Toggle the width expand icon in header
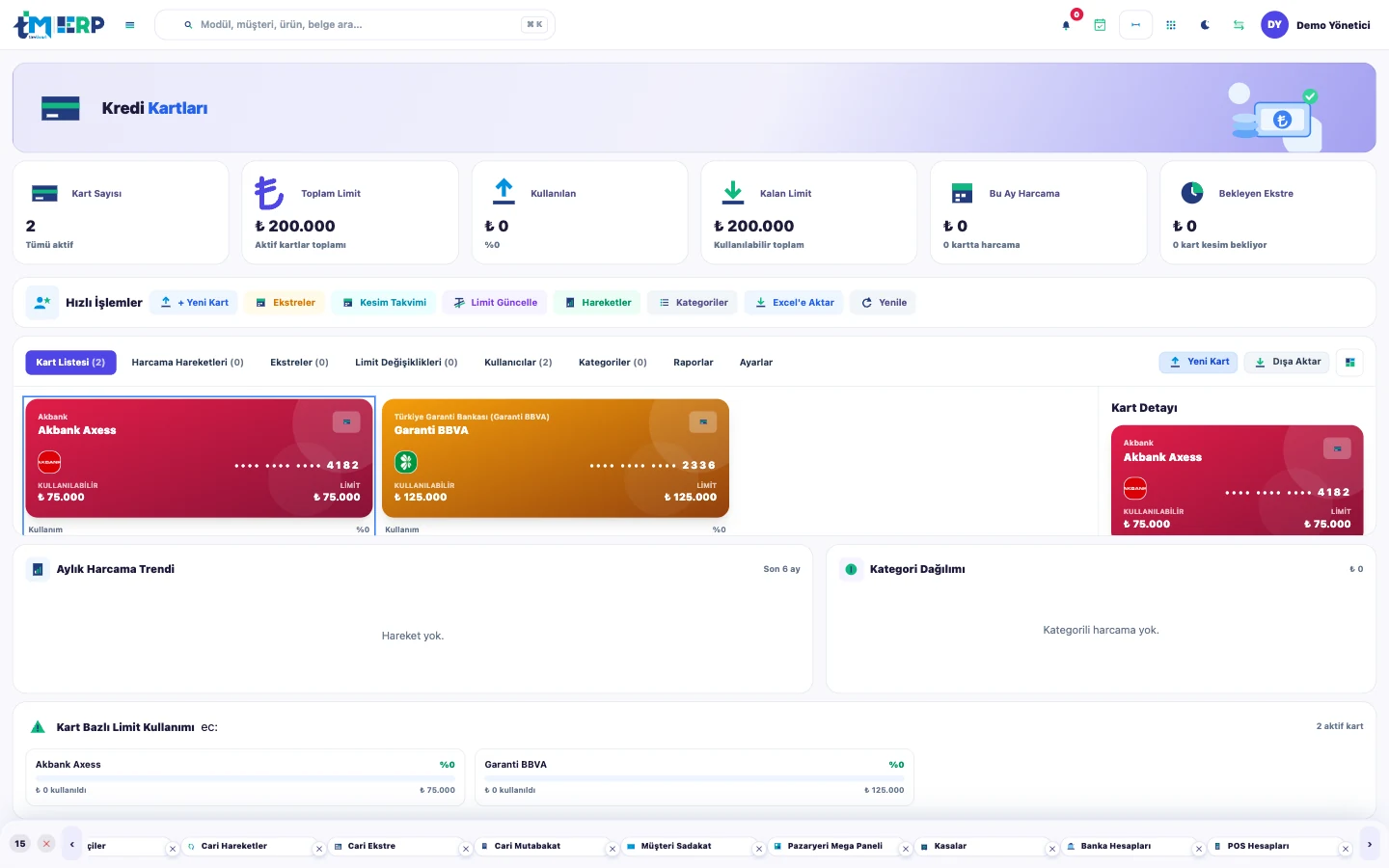The width and height of the screenshot is (1389, 868). tap(1135, 25)
